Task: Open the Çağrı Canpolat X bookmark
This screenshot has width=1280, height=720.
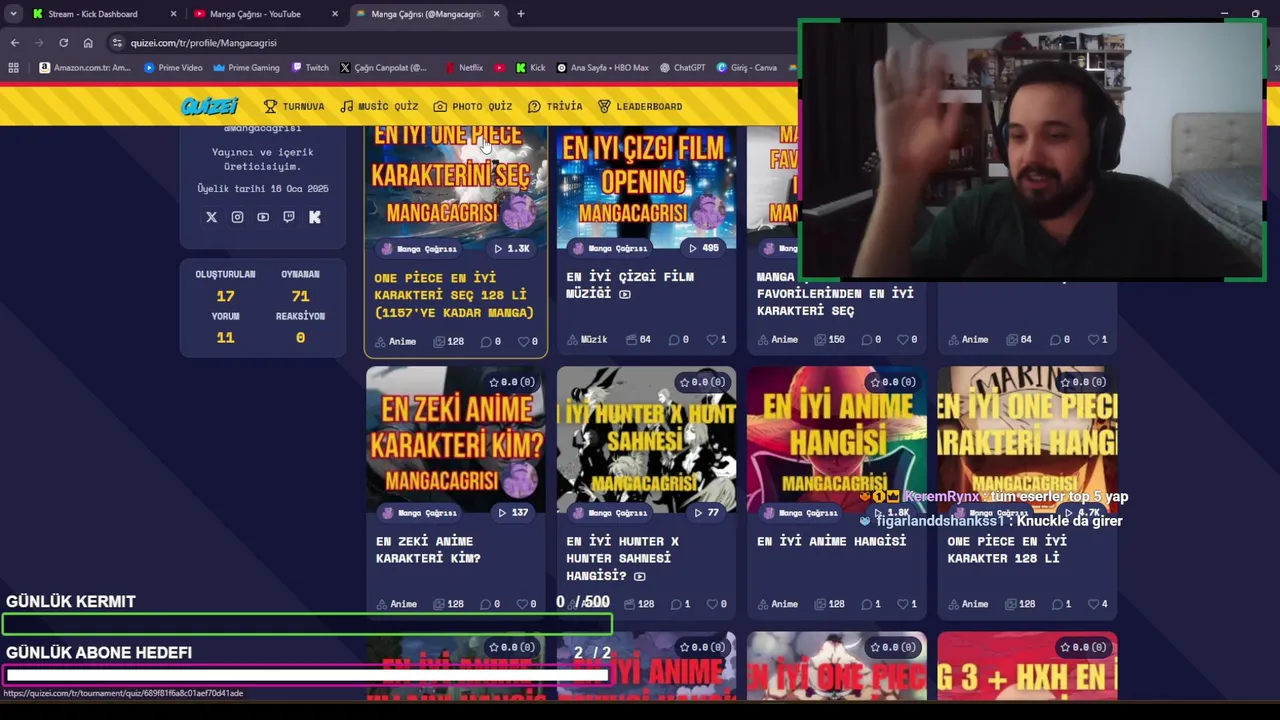Action: [383, 68]
